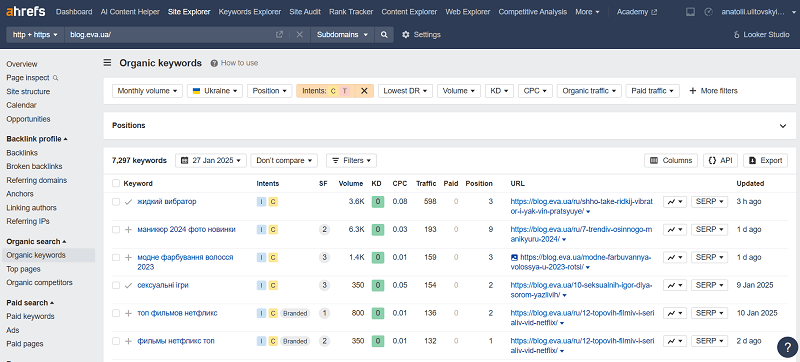Open the KD filter dropdown
800x362 pixels.
pos(499,91)
